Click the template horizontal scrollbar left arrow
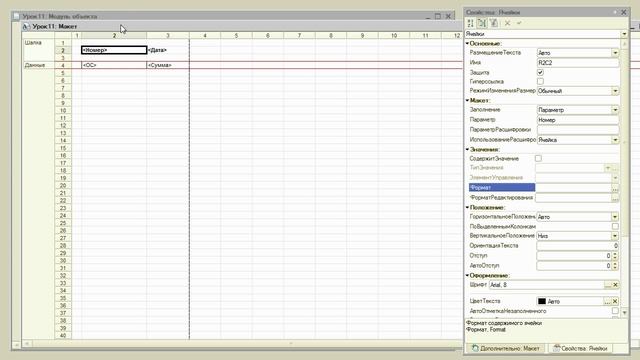Screen dimensions: 640x360 pyautogui.click(x=27, y=344)
